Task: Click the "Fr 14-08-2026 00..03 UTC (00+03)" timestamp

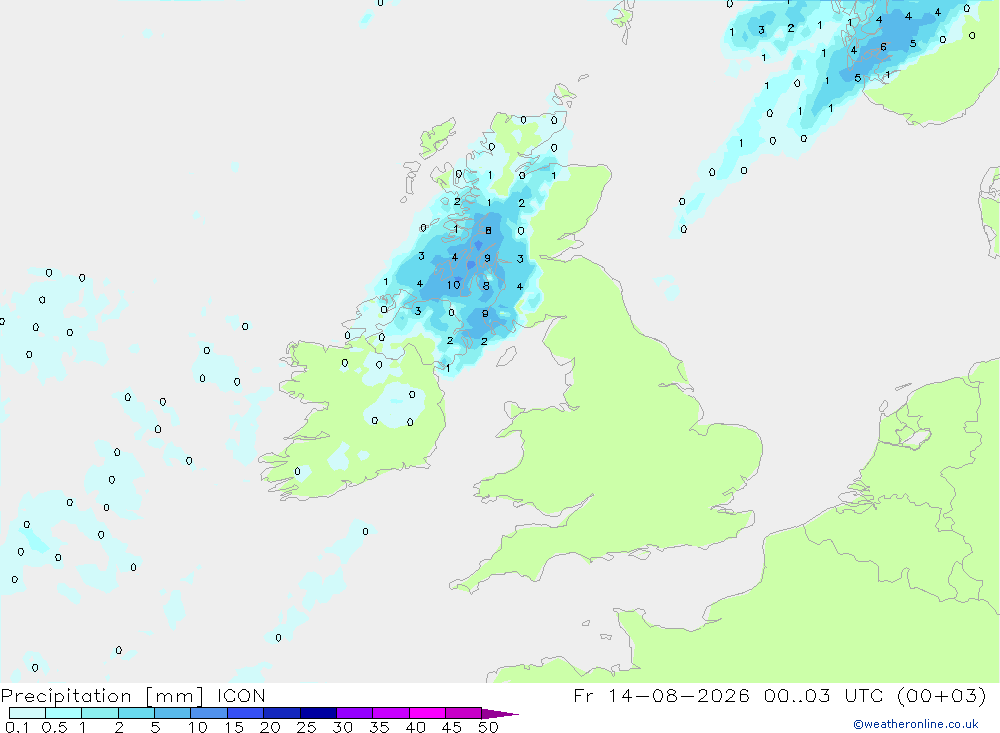Action: tap(780, 695)
